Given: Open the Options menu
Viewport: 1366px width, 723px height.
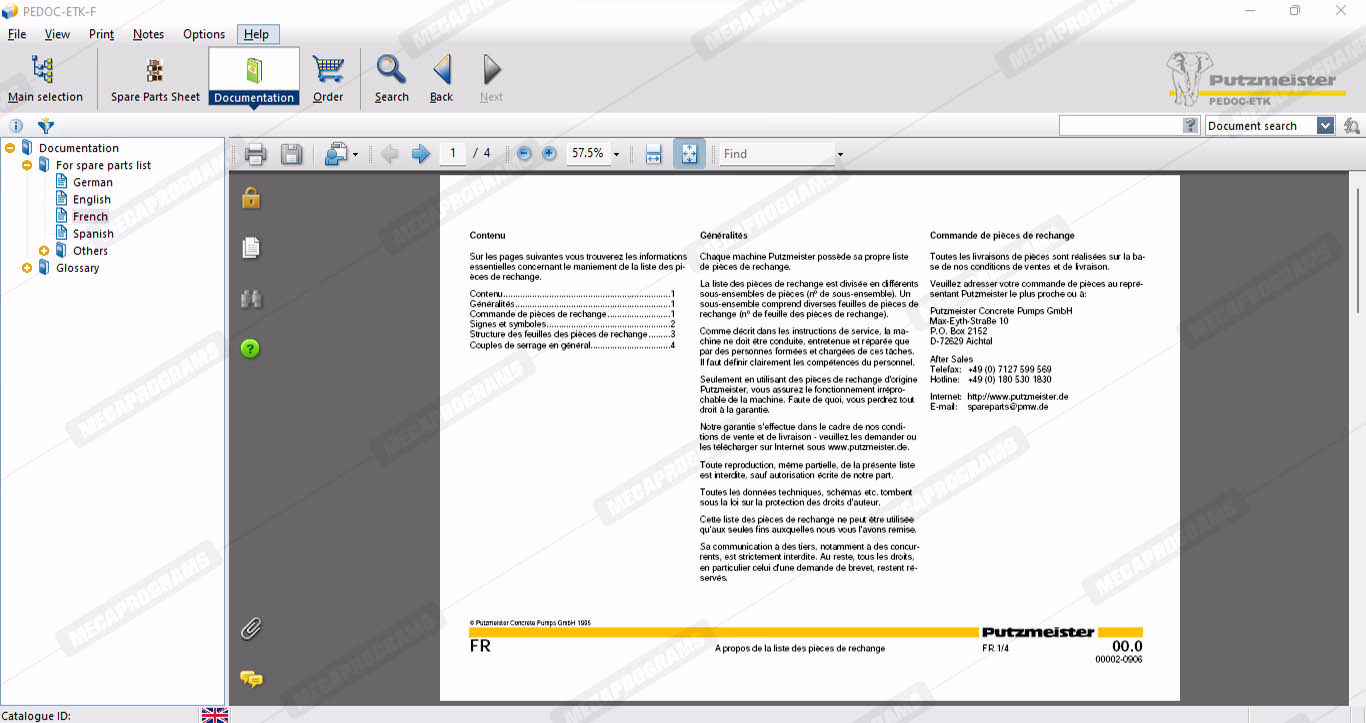Looking at the screenshot, I should 204,34.
